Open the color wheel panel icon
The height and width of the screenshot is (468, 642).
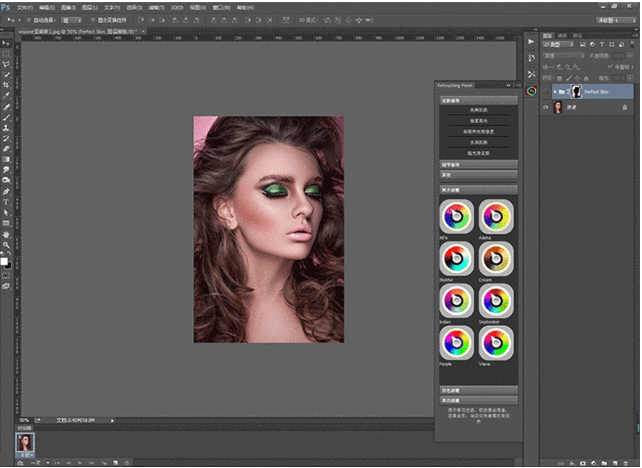531,91
